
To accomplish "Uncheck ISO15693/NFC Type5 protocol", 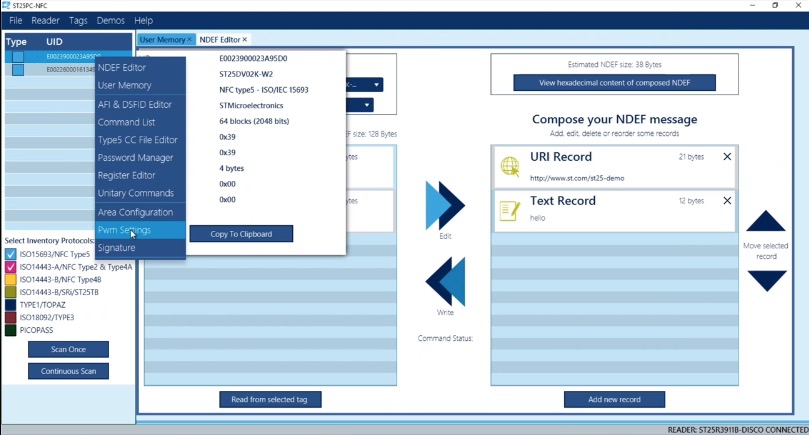I will point(11,254).
